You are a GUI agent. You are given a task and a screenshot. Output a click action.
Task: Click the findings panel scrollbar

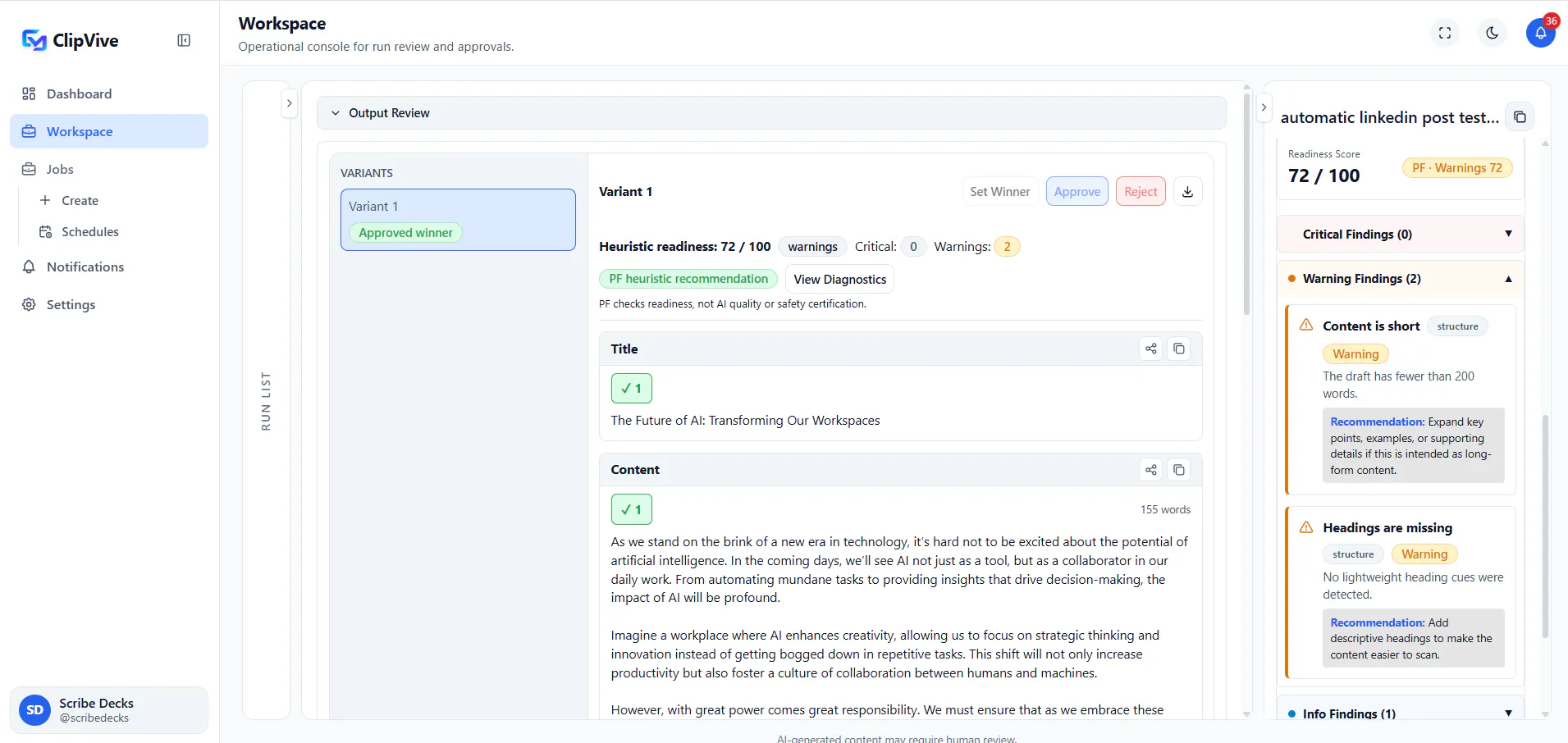tap(1545, 525)
